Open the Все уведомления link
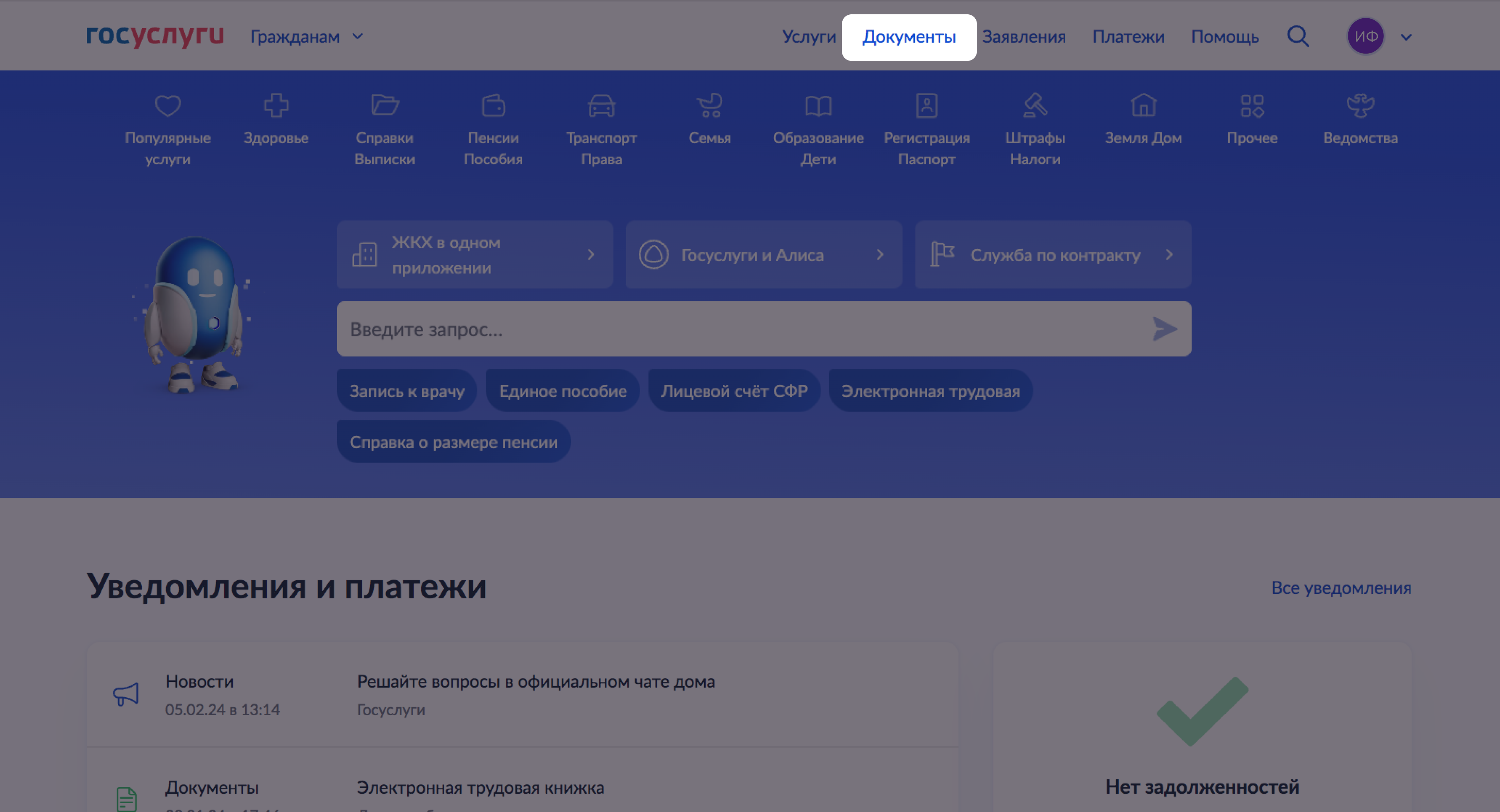The width and height of the screenshot is (1500, 812). pyautogui.click(x=1341, y=588)
